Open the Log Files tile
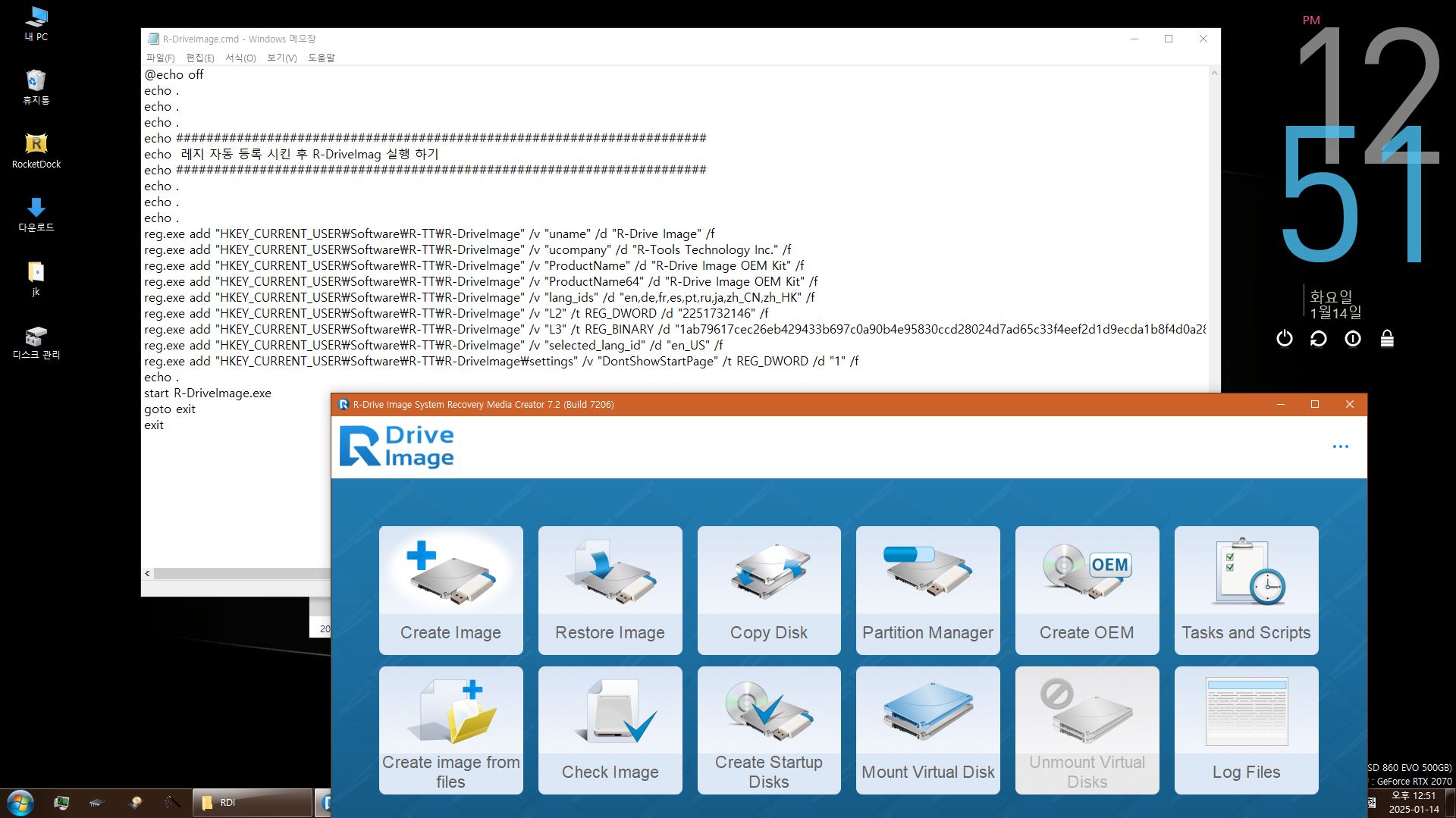This screenshot has height=818, width=1456. [1246, 730]
